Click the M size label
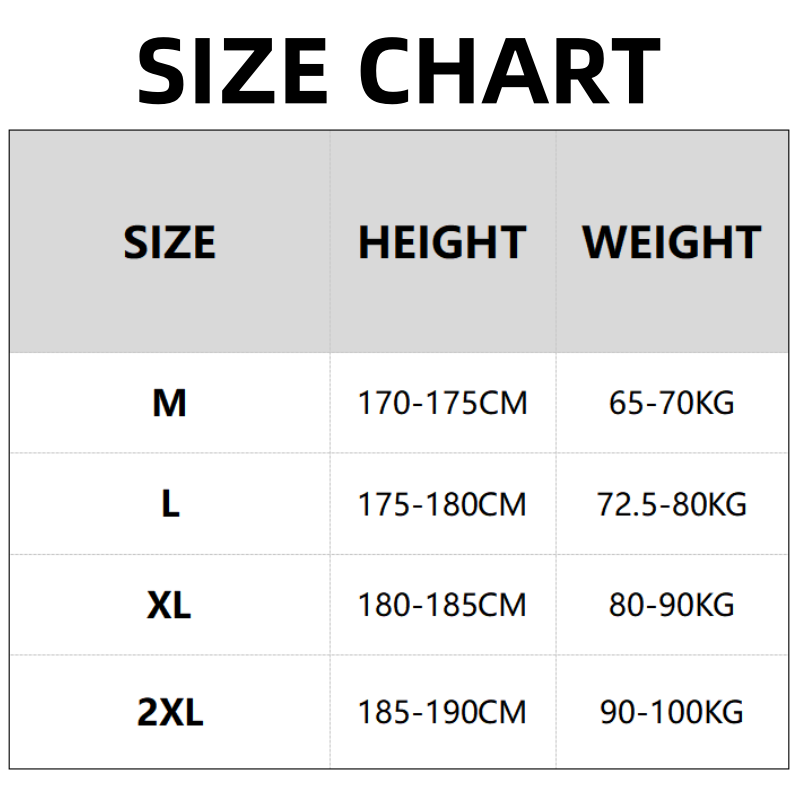Viewport: 800px width, 800px height. [169, 403]
